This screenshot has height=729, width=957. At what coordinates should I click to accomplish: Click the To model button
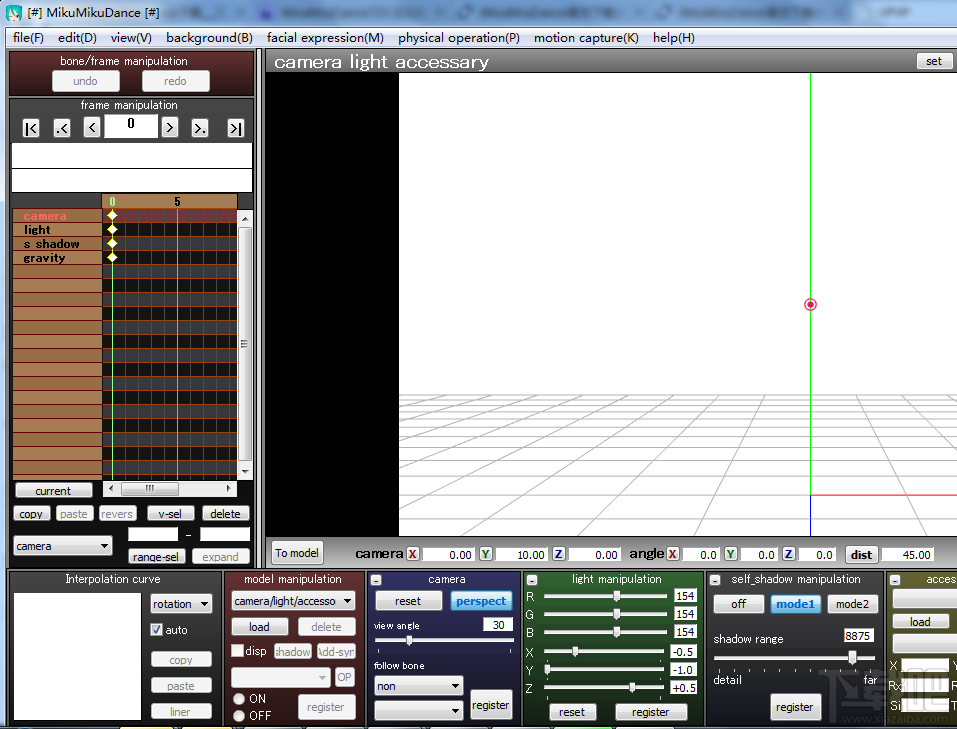pos(297,553)
